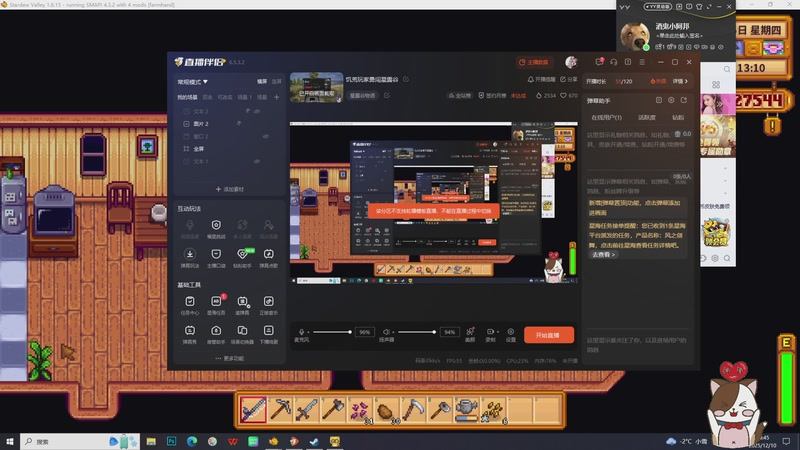The image size is (800, 450).
Task: Adjust the speaker volume slider
Action: tap(417, 332)
